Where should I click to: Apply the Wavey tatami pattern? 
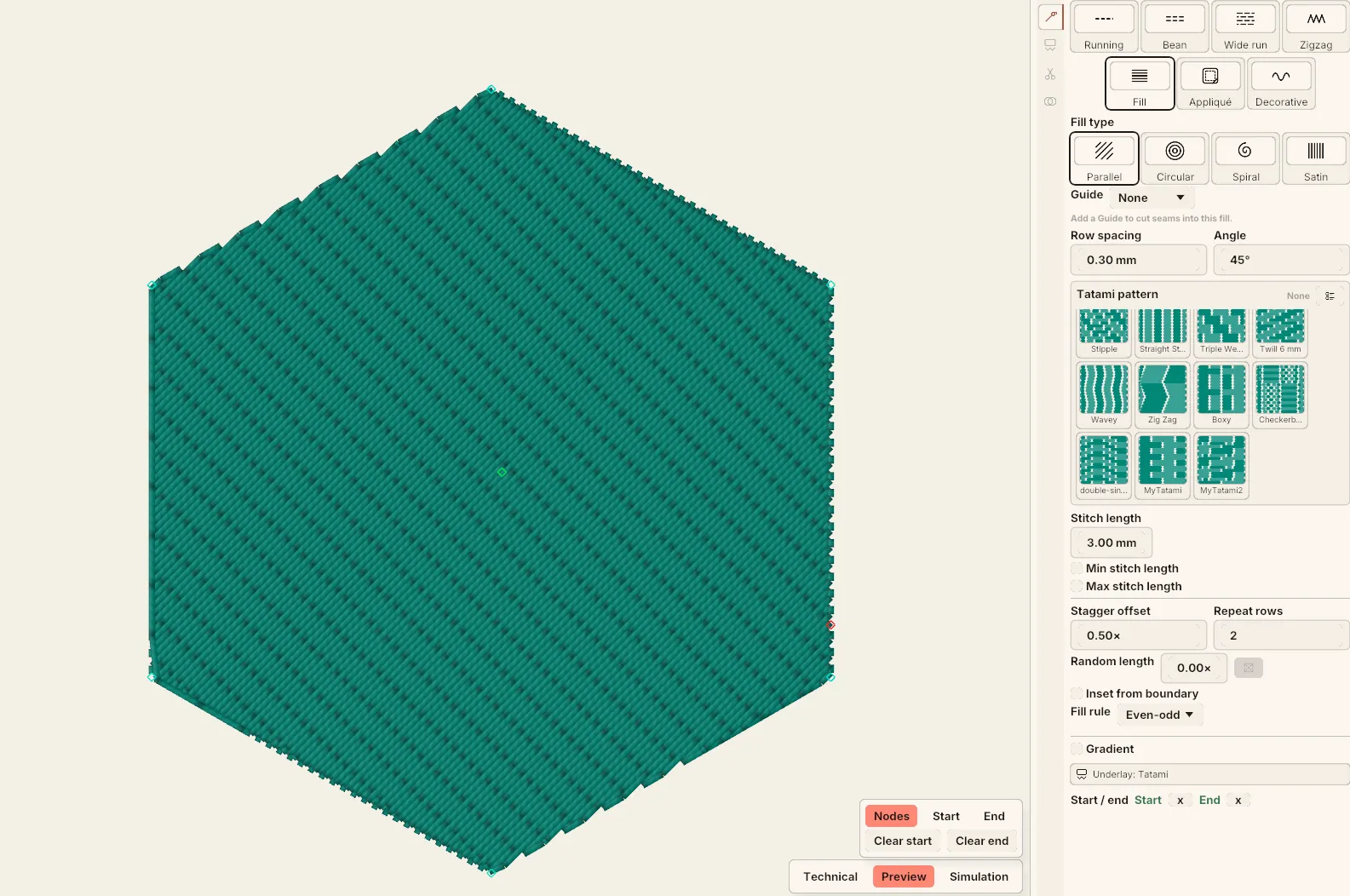click(x=1104, y=395)
